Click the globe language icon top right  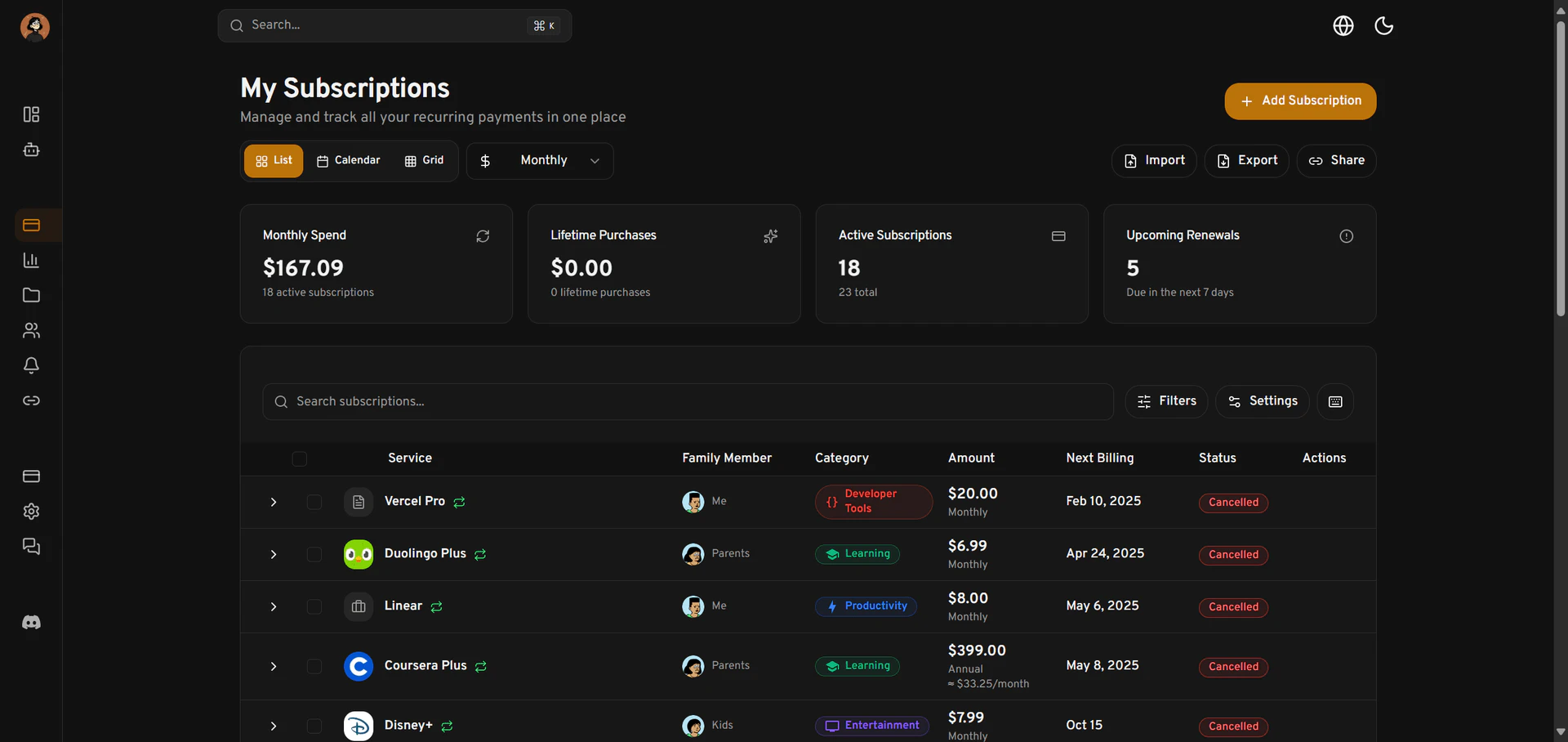(1343, 25)
